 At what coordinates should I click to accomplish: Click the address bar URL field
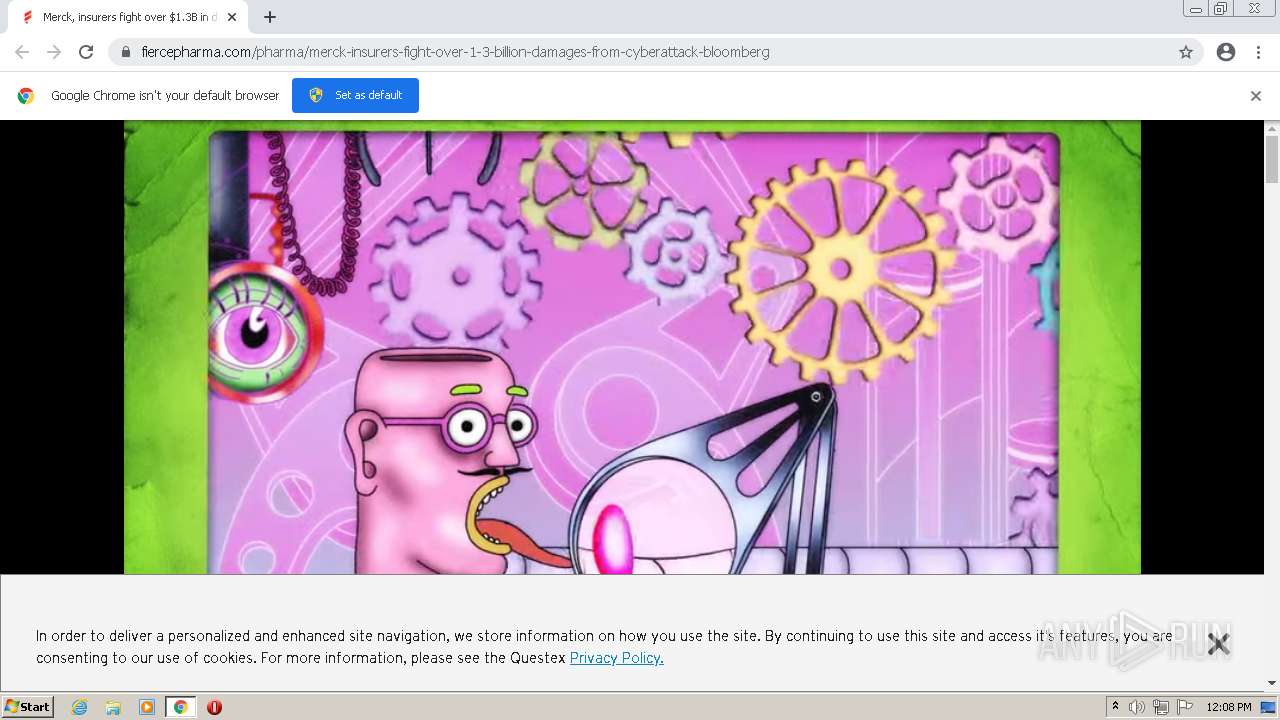(x=655, y=52)
